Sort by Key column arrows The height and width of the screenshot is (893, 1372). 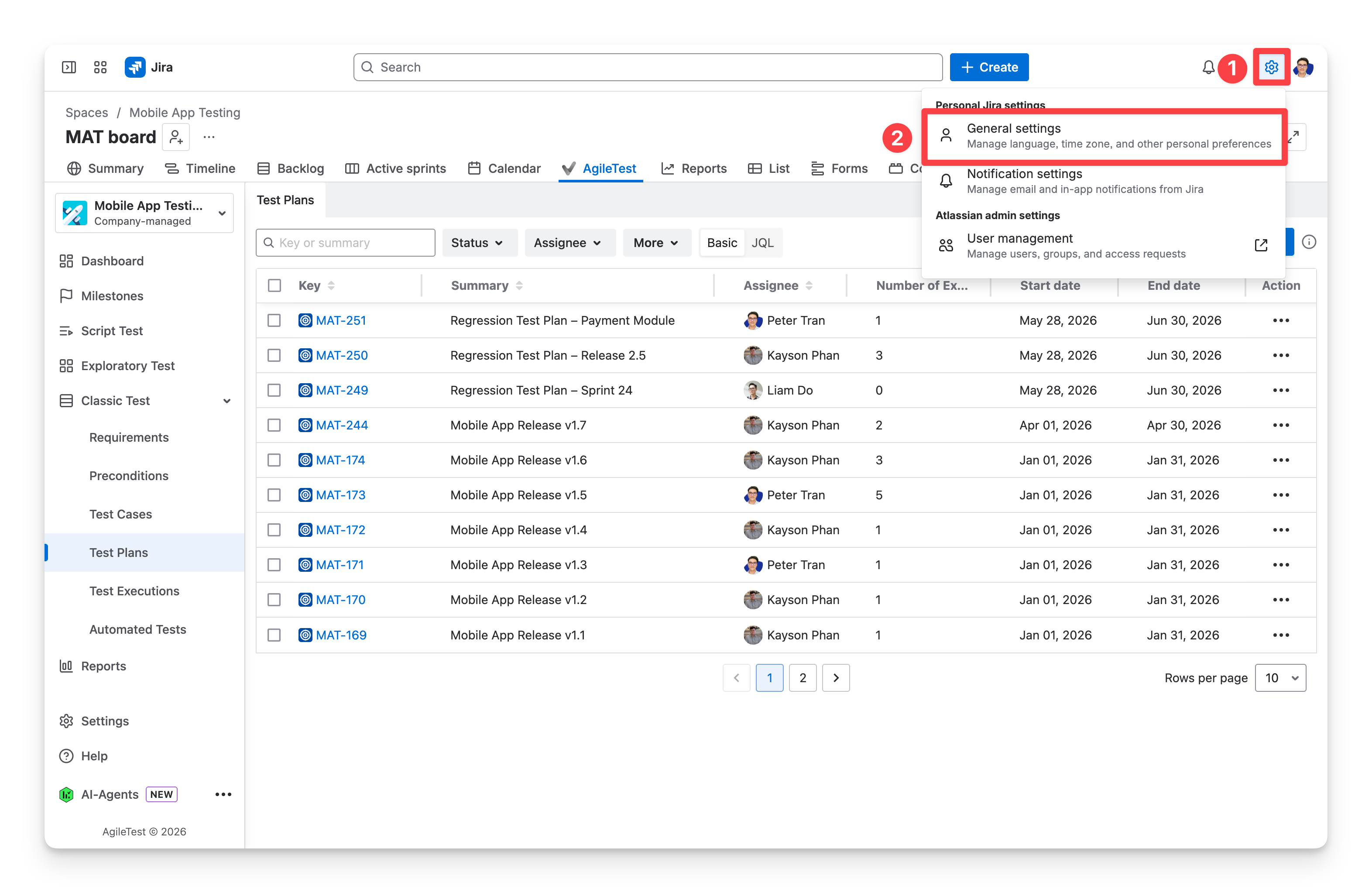pos(331,286)
